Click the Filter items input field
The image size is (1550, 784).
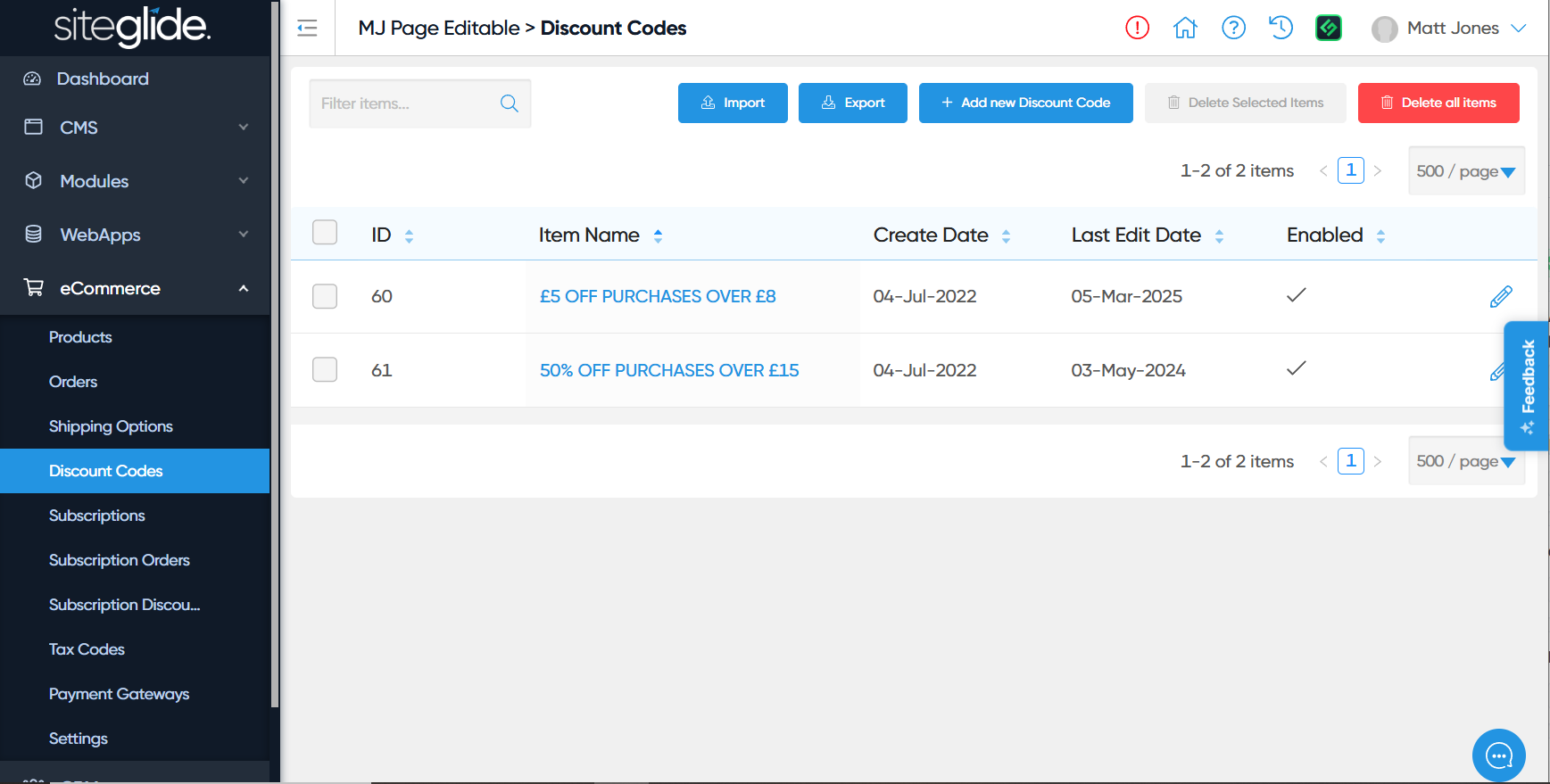coord(403,103)
